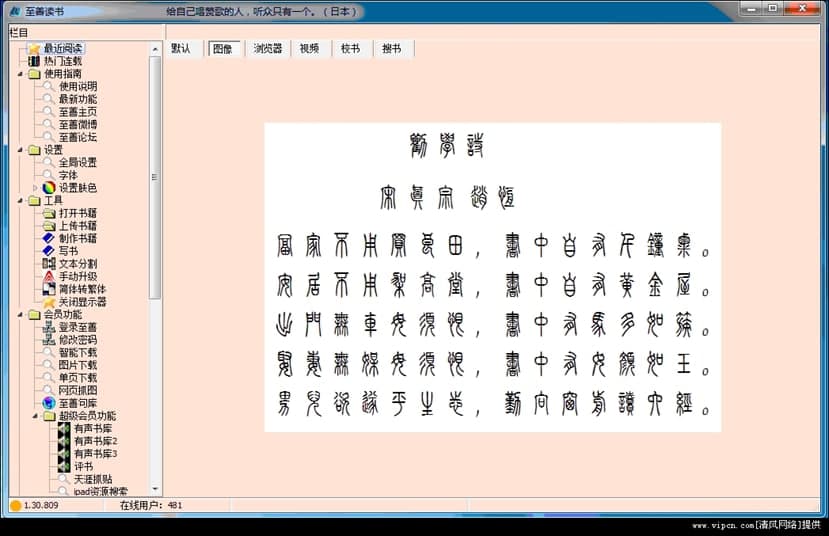Switch to the 图像 tab
The image size is (829, 536).
pyautogui.click(x=223, y=49)
